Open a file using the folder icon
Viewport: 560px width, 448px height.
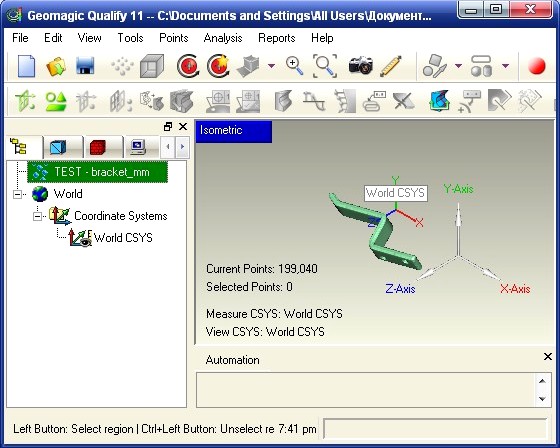pos(56,66)
